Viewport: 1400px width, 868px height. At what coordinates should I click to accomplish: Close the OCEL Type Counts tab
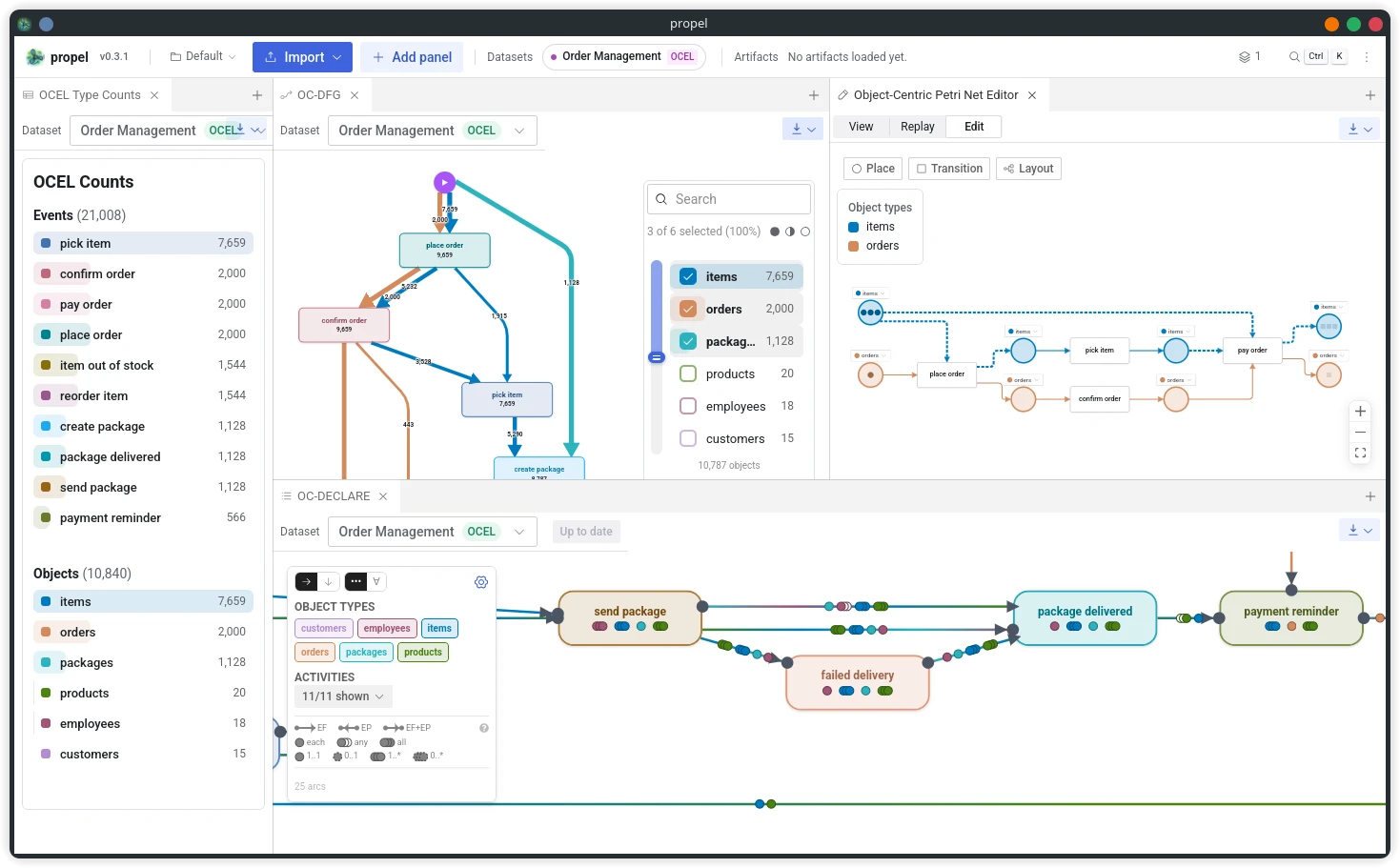154,95
